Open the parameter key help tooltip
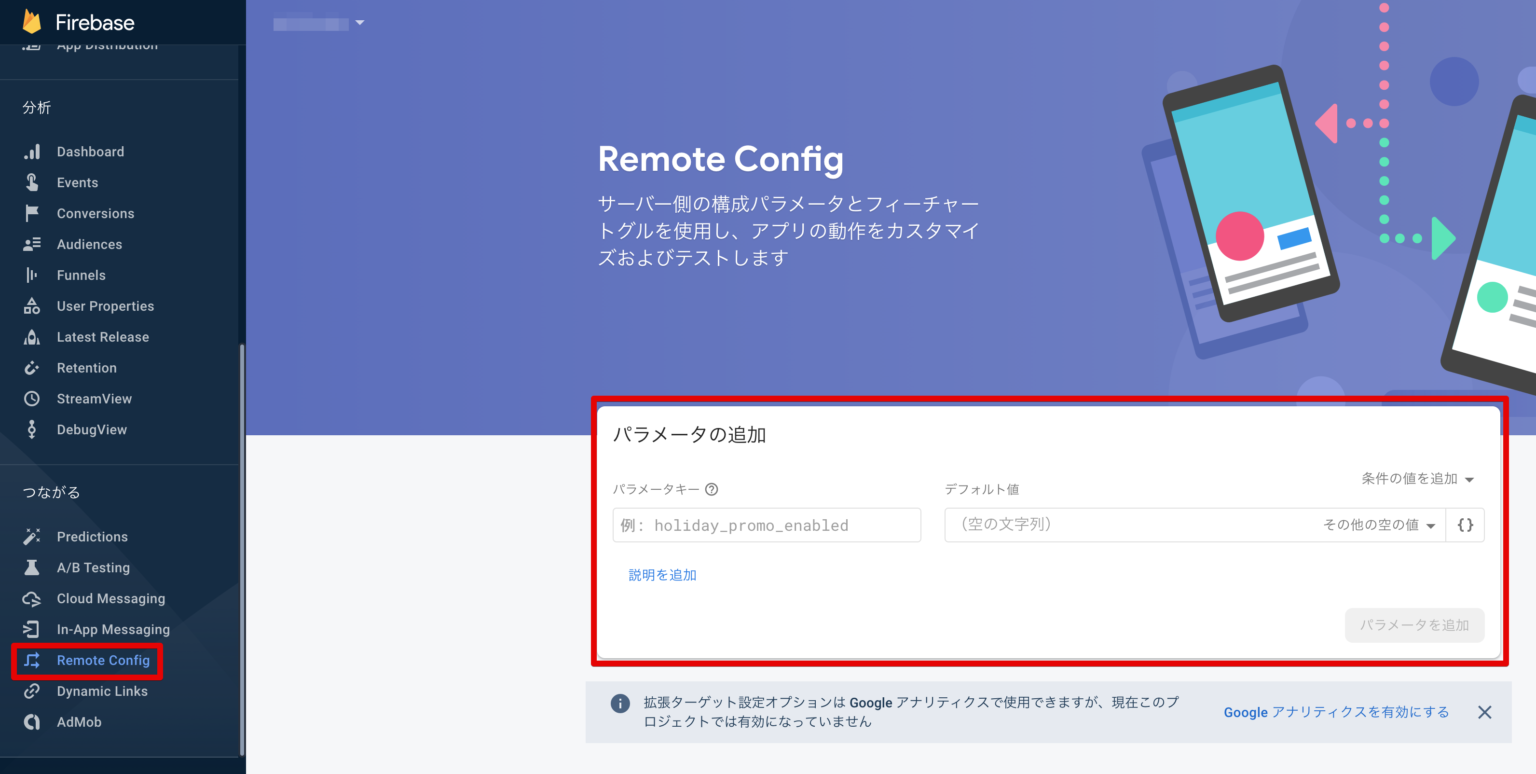The width and height of the screenshot is (1536, 774). click(x=711, y=489)
